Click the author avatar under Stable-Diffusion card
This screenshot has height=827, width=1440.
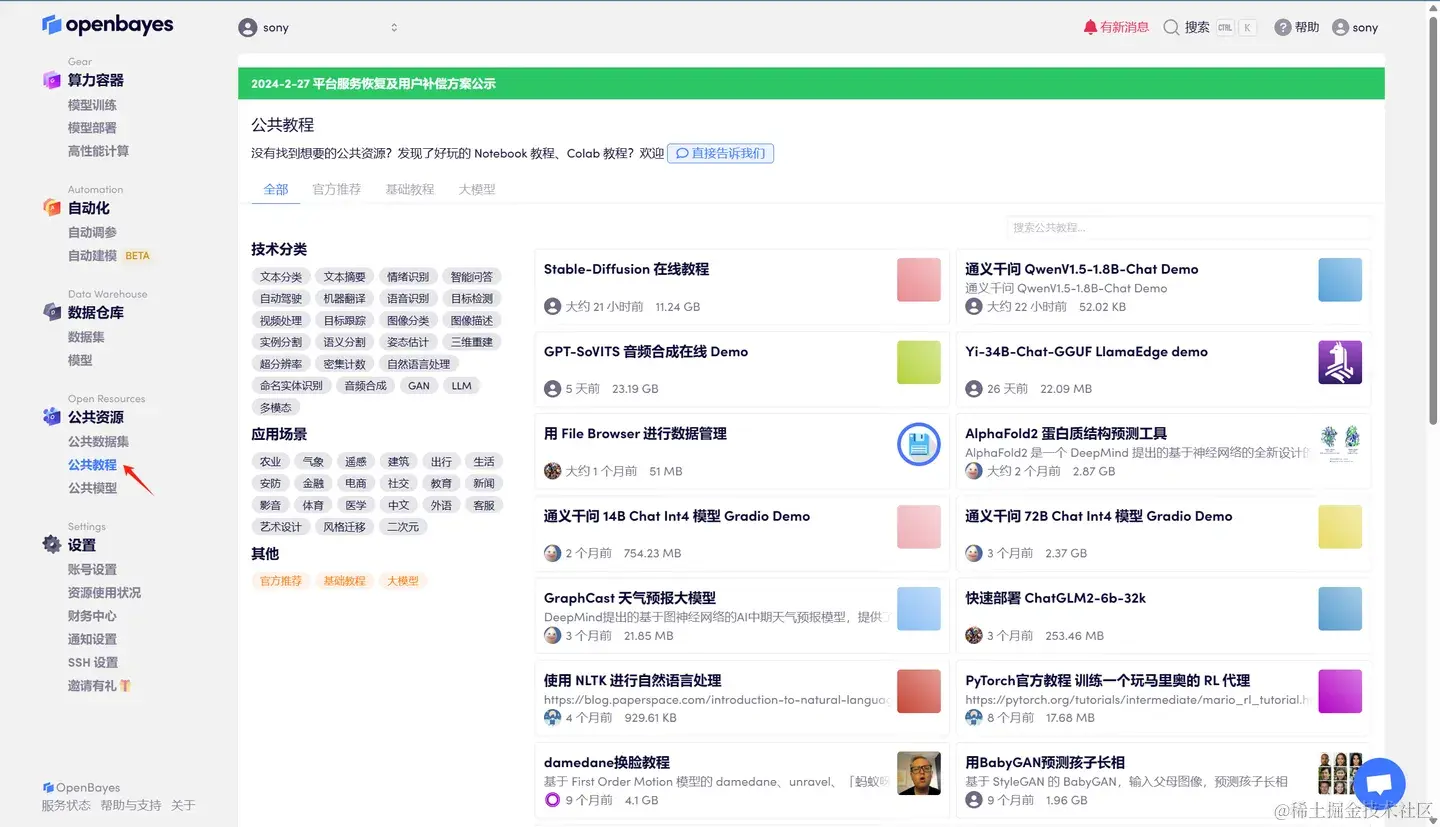(x=552, y=307)
